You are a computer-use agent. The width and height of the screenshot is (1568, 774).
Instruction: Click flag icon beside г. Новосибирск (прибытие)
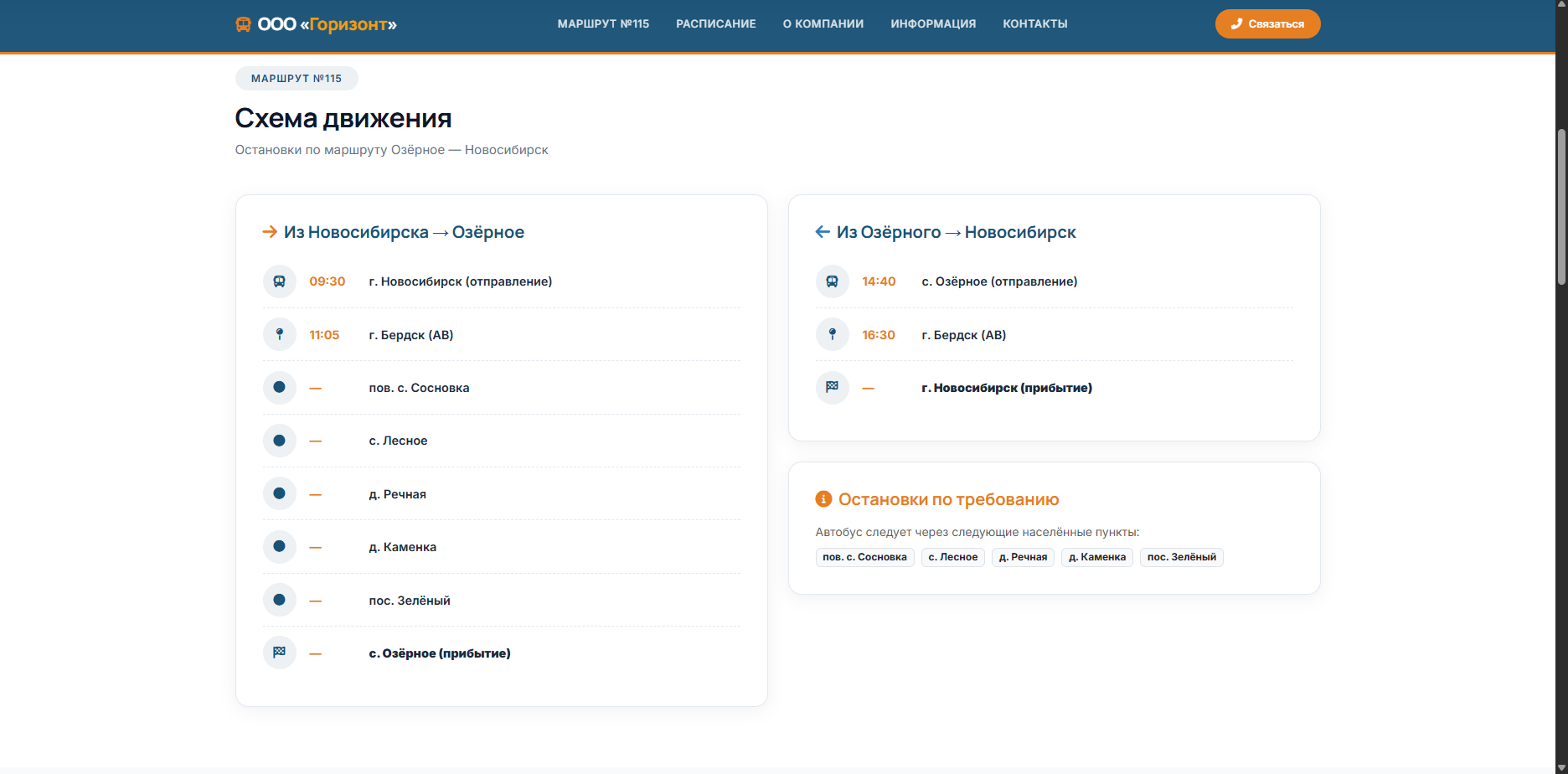(x=833, y=387)
